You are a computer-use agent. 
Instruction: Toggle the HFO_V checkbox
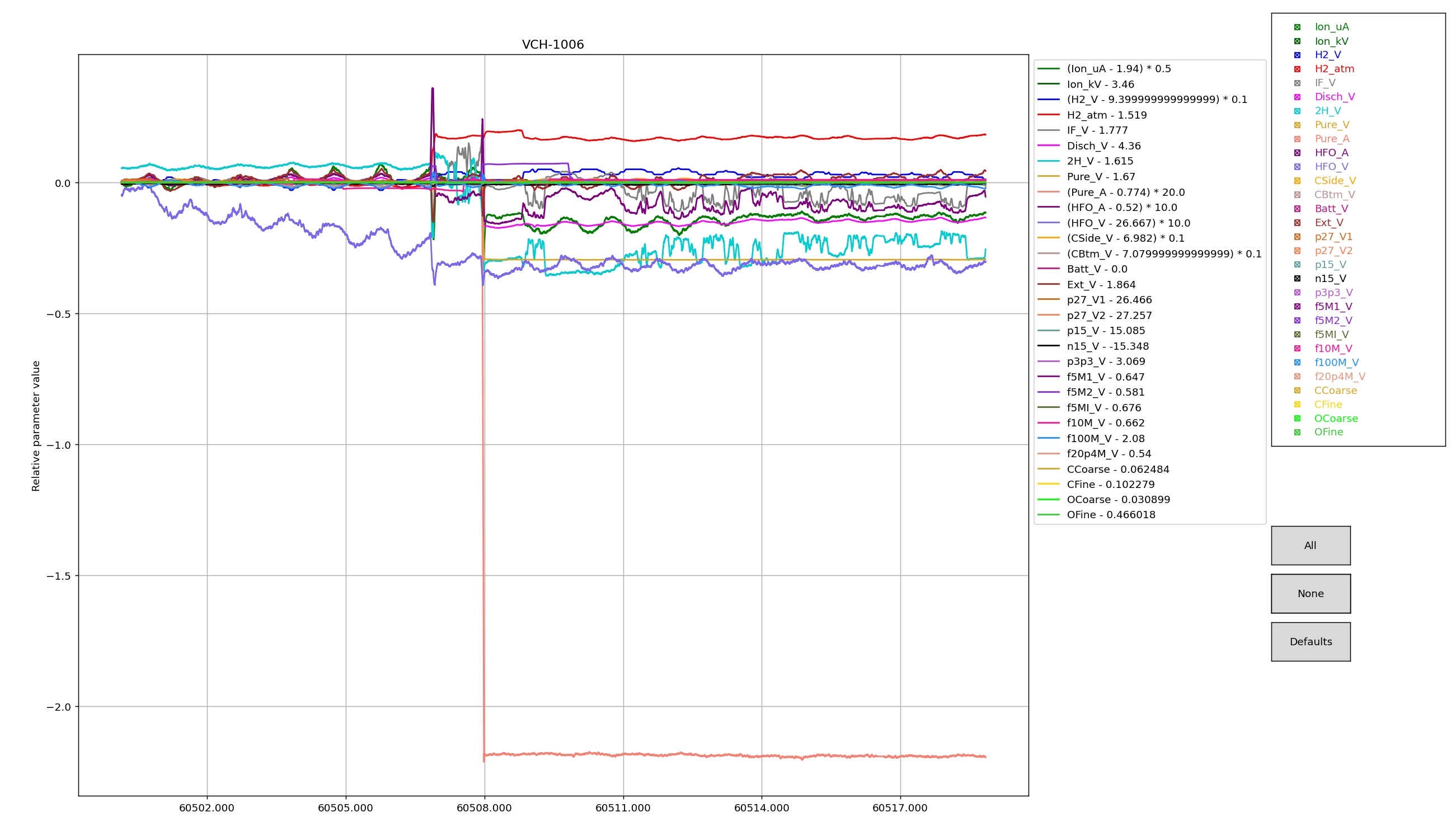coord(1297,167)
